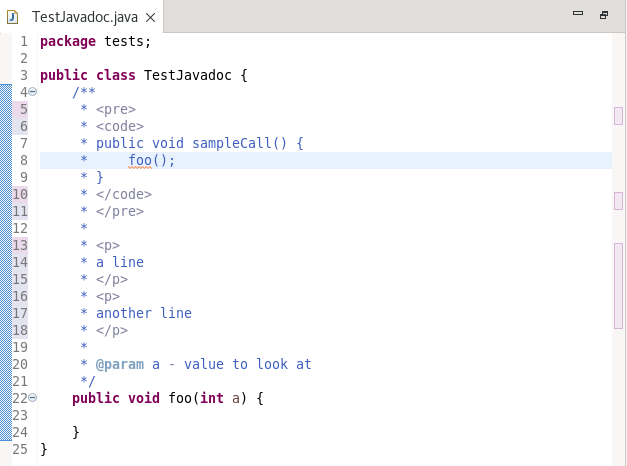Close the TestJavadoc.java tab
The height and width of the screenshot is (466, 627).
pos(150,18)
